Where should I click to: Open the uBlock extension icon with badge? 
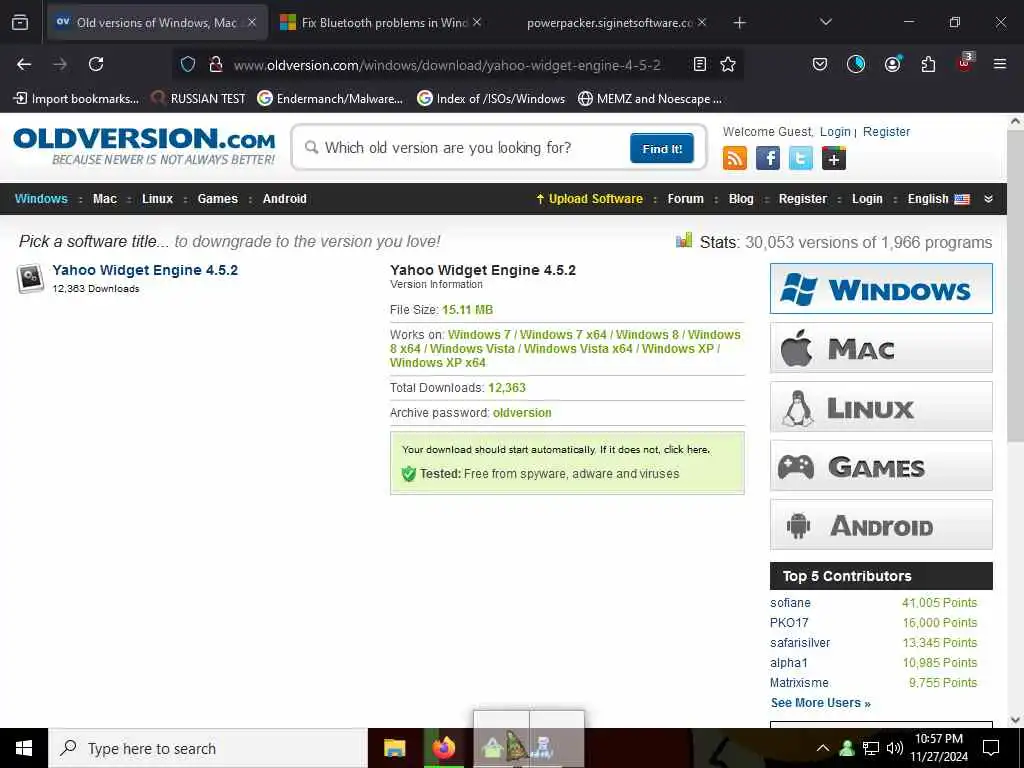(965, 63)
